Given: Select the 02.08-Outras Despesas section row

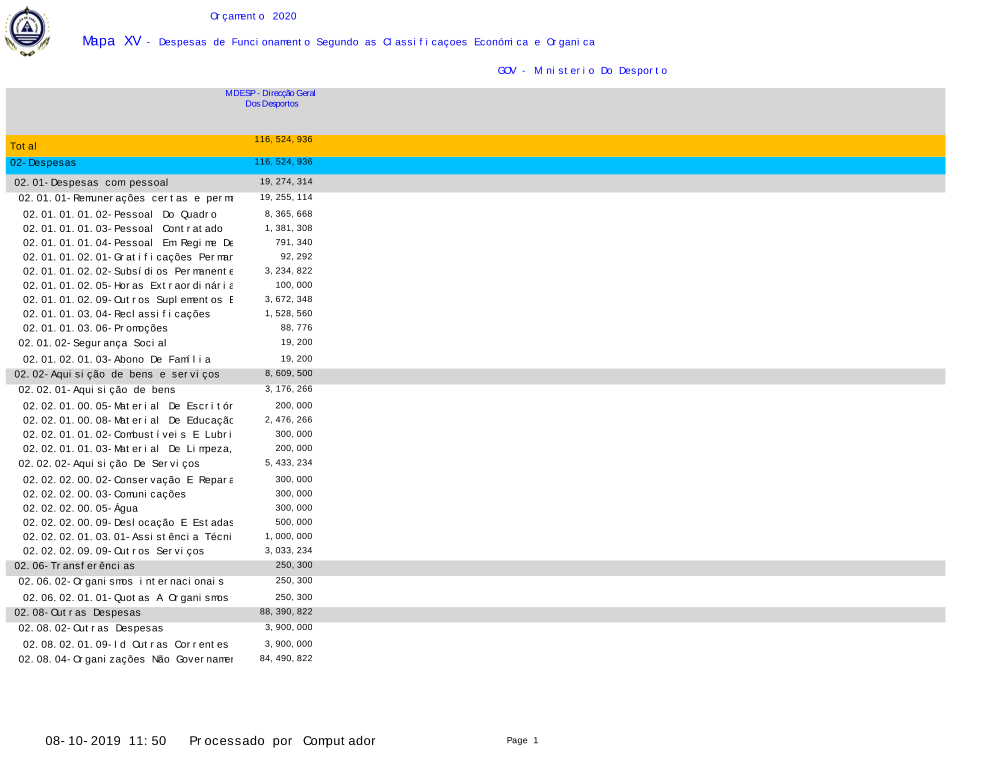Looking at the screenshot, I should click(78, 612).
